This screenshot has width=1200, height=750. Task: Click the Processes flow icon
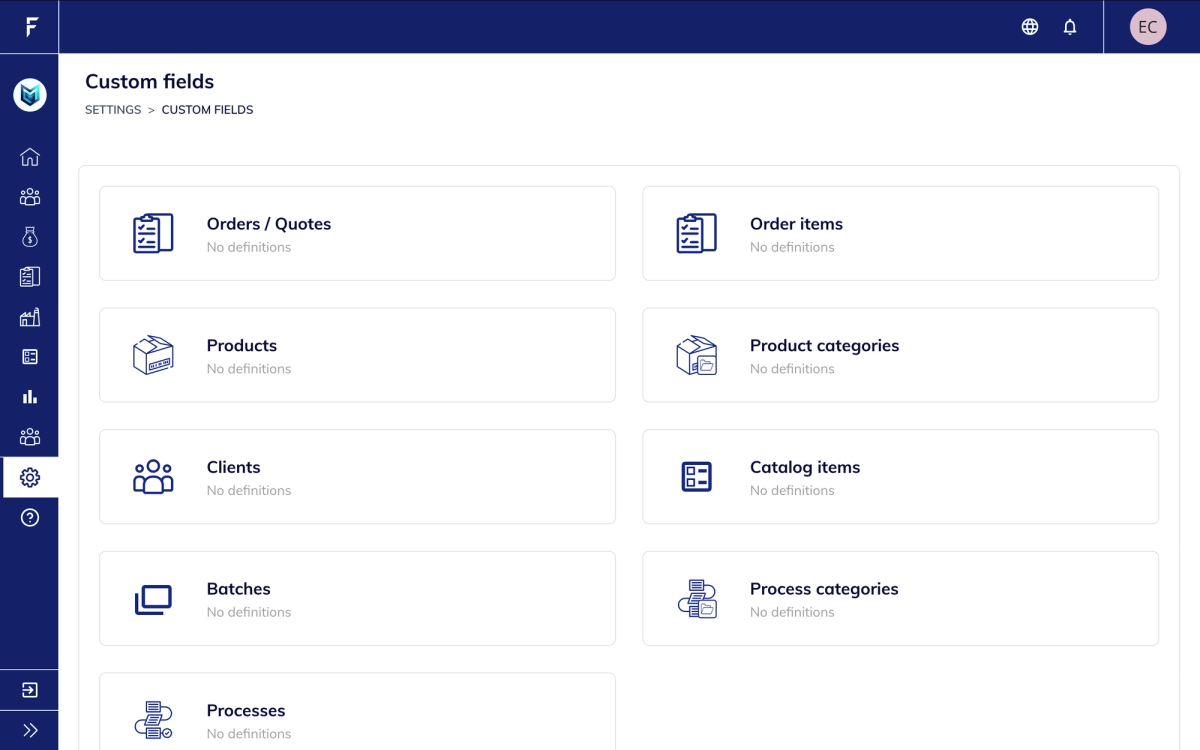pyautogui.click(x=153, y=720)
